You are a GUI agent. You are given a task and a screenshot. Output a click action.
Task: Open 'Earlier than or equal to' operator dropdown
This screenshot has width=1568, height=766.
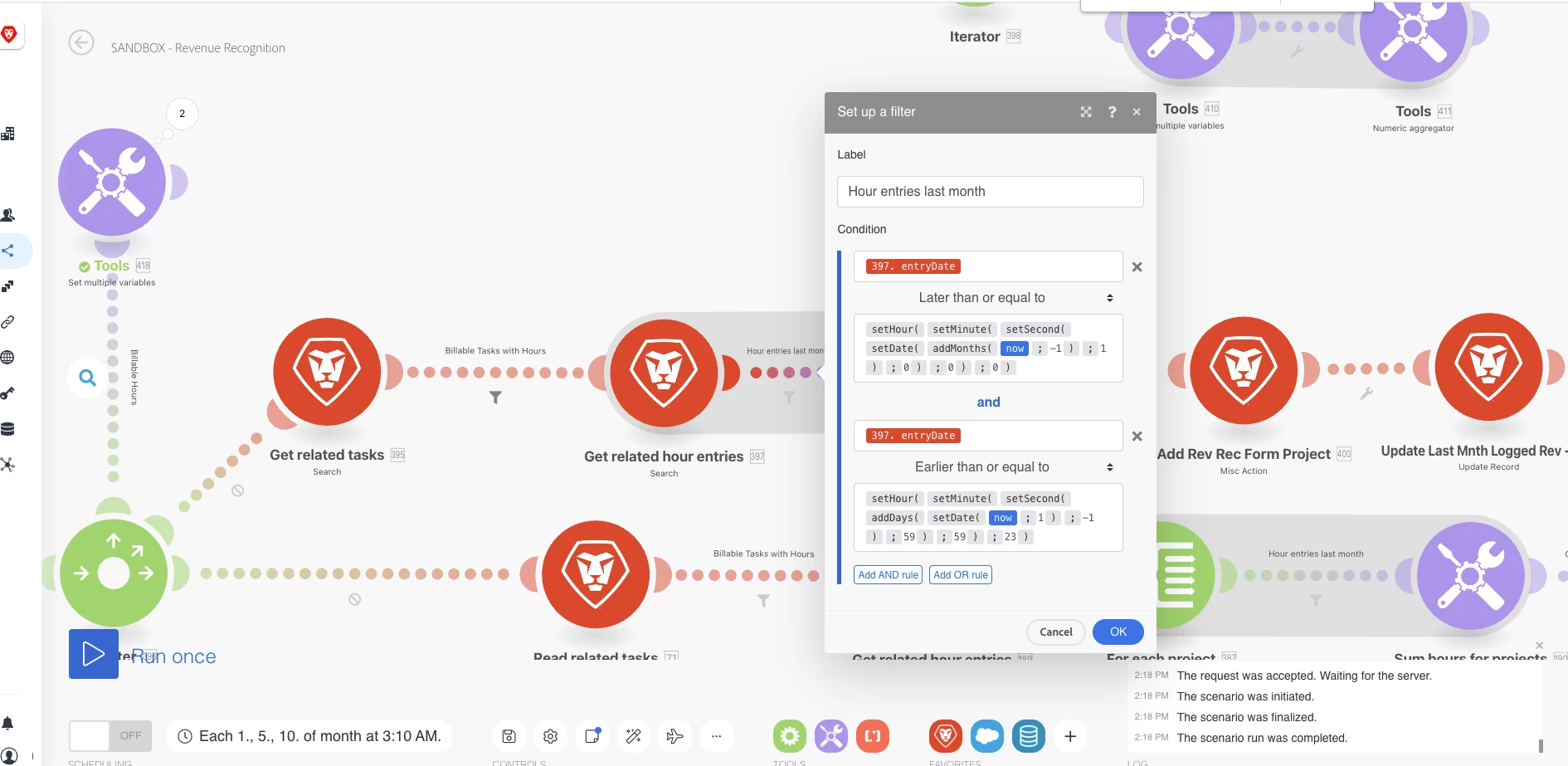pos(988,467)
